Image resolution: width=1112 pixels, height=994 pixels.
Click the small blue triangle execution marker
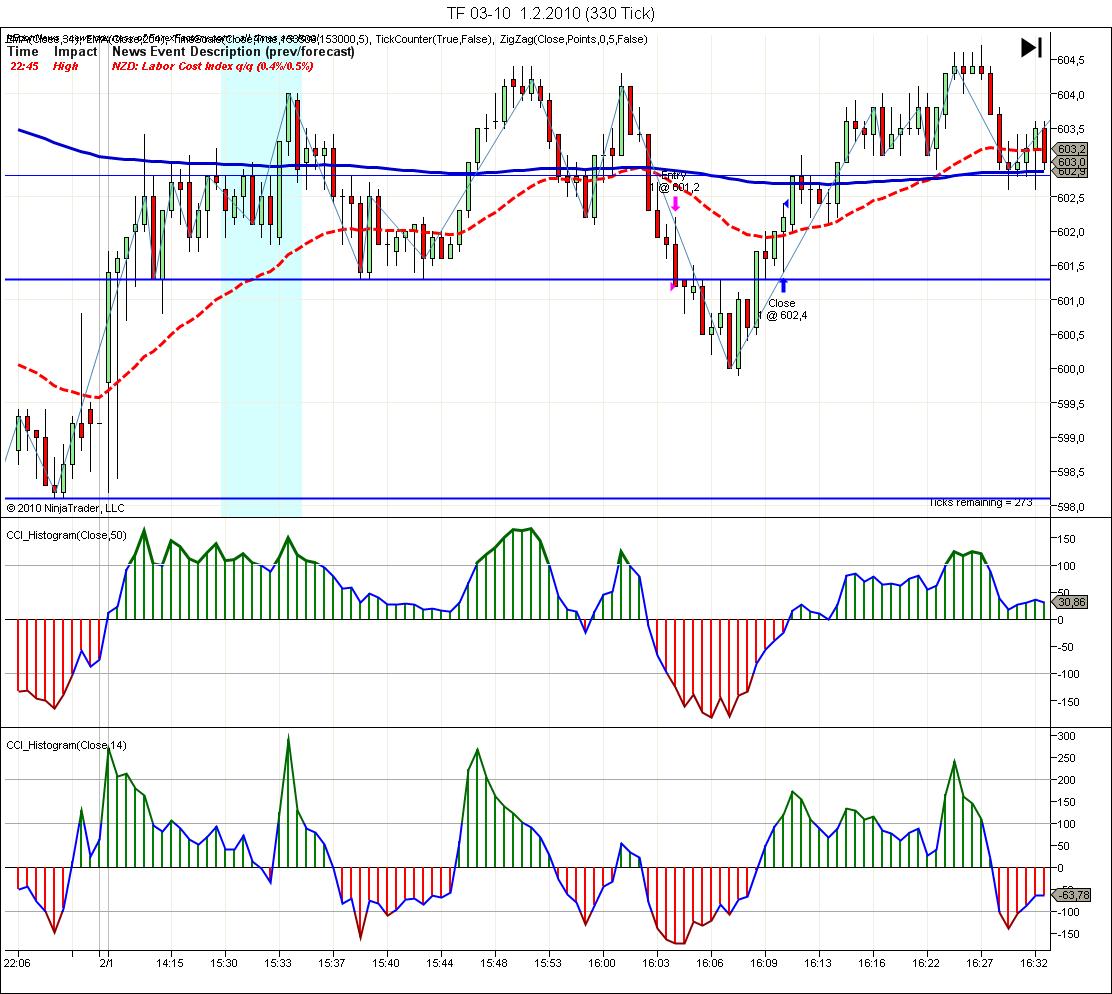[x=786, y=203]
